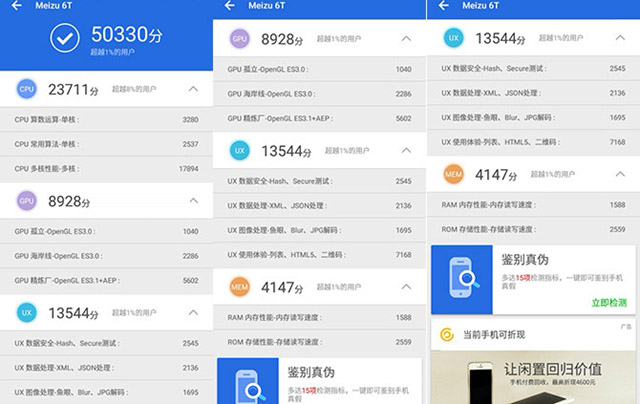The width and height of the screenshot is (640, 404).
Task: Tap 立即检测 link in right screenshot
Action: pos(609,303)
